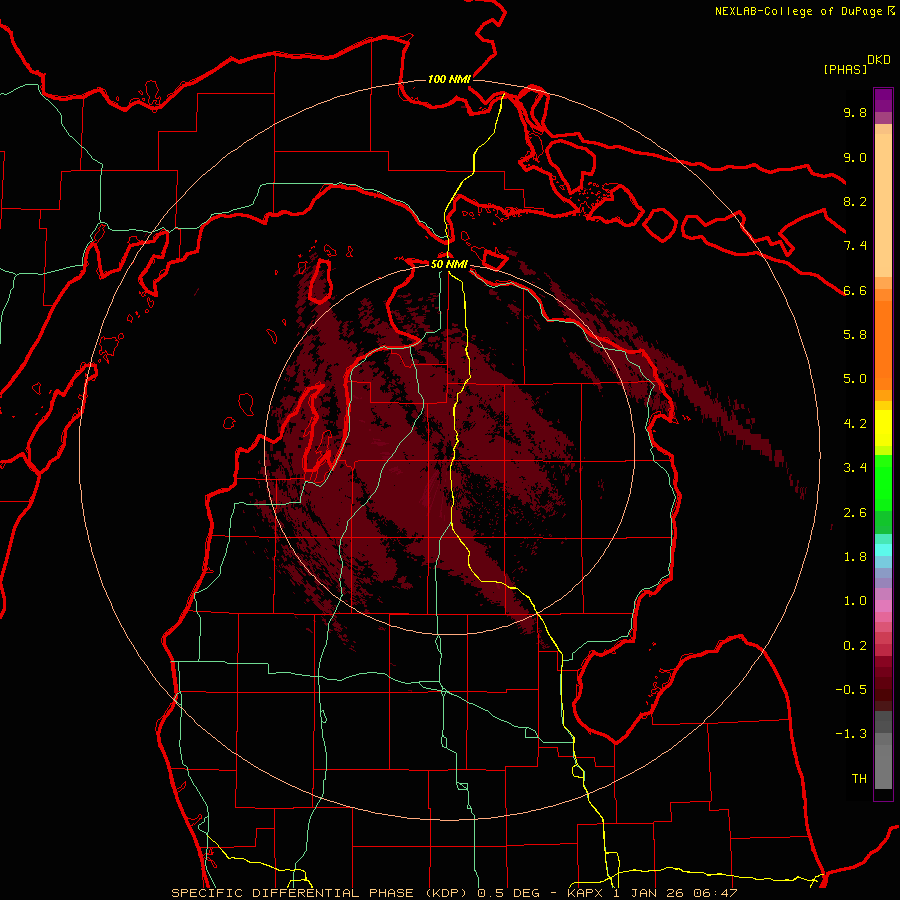Click the product title caption at bottom

tap(454, 893)
